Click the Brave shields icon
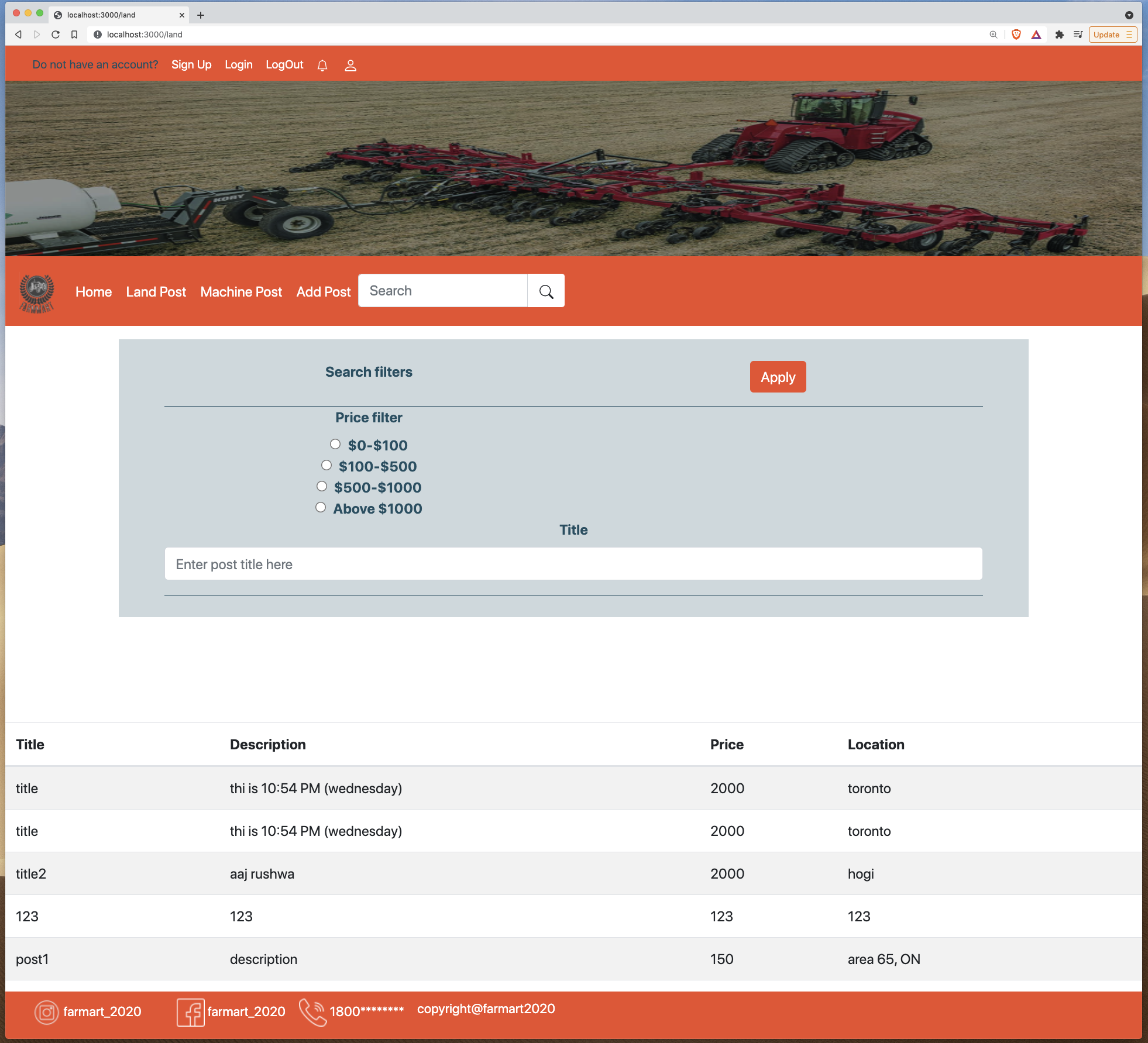 1016,35
